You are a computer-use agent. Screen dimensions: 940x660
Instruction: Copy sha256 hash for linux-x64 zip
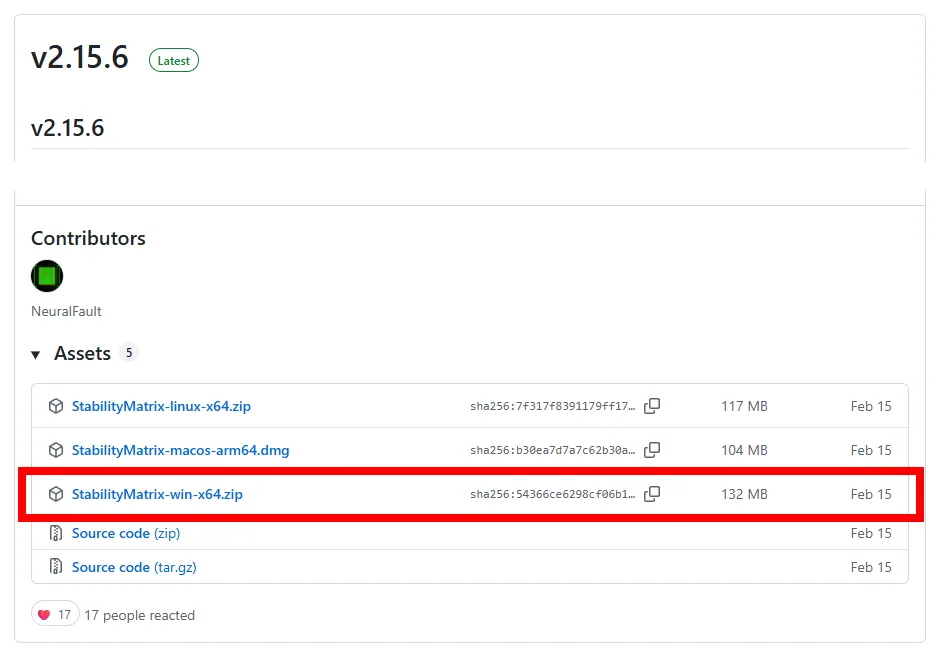tap(652, 406)
